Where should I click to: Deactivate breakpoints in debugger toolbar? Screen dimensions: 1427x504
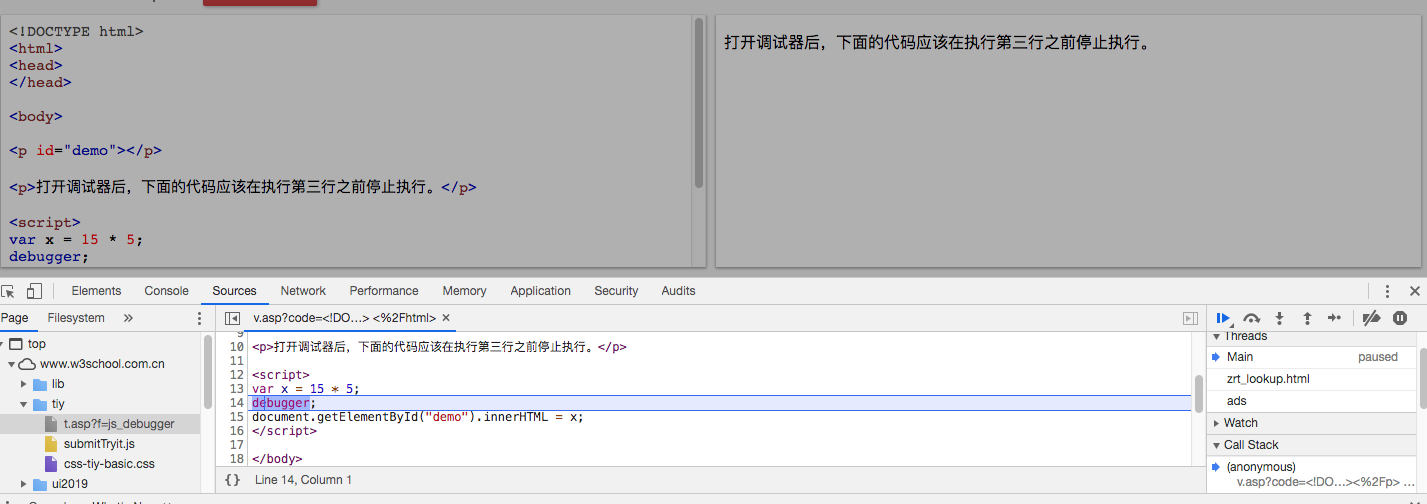[x=1372, y=318]
